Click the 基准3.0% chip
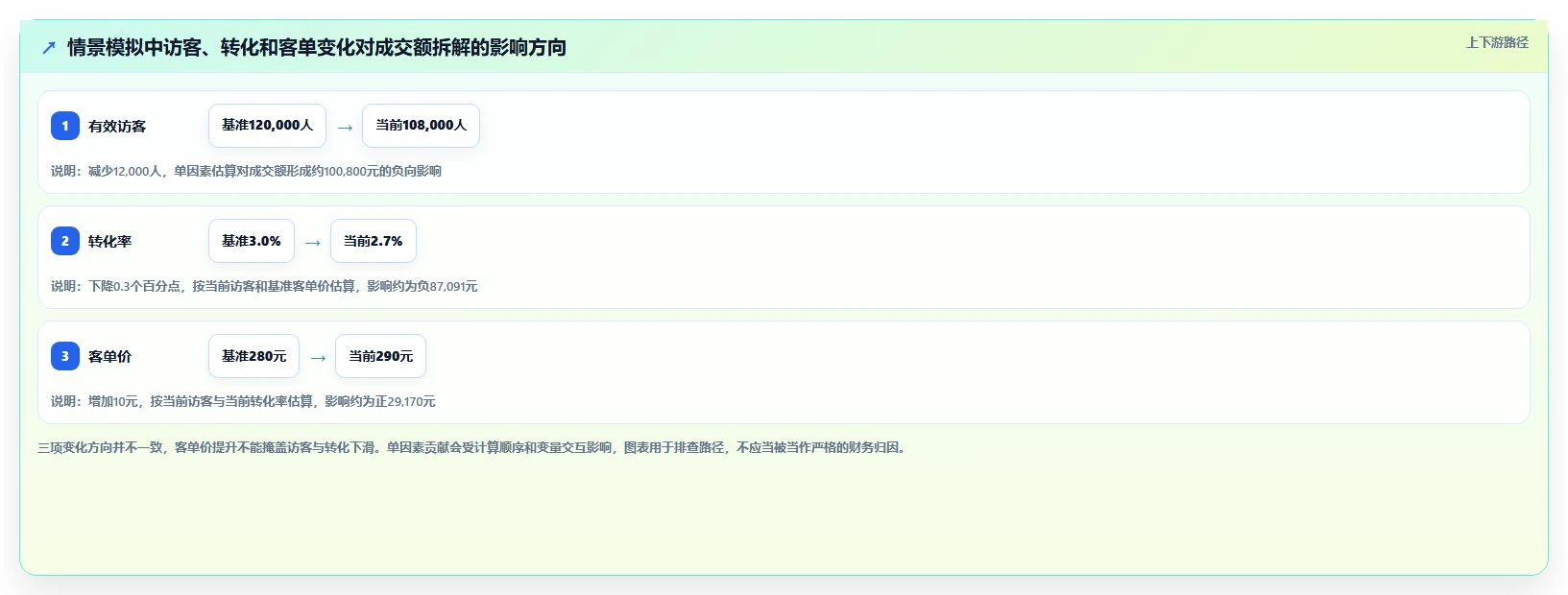This screenshot has height=595, width=1568. pyautogui.click(x=252, y=241)
